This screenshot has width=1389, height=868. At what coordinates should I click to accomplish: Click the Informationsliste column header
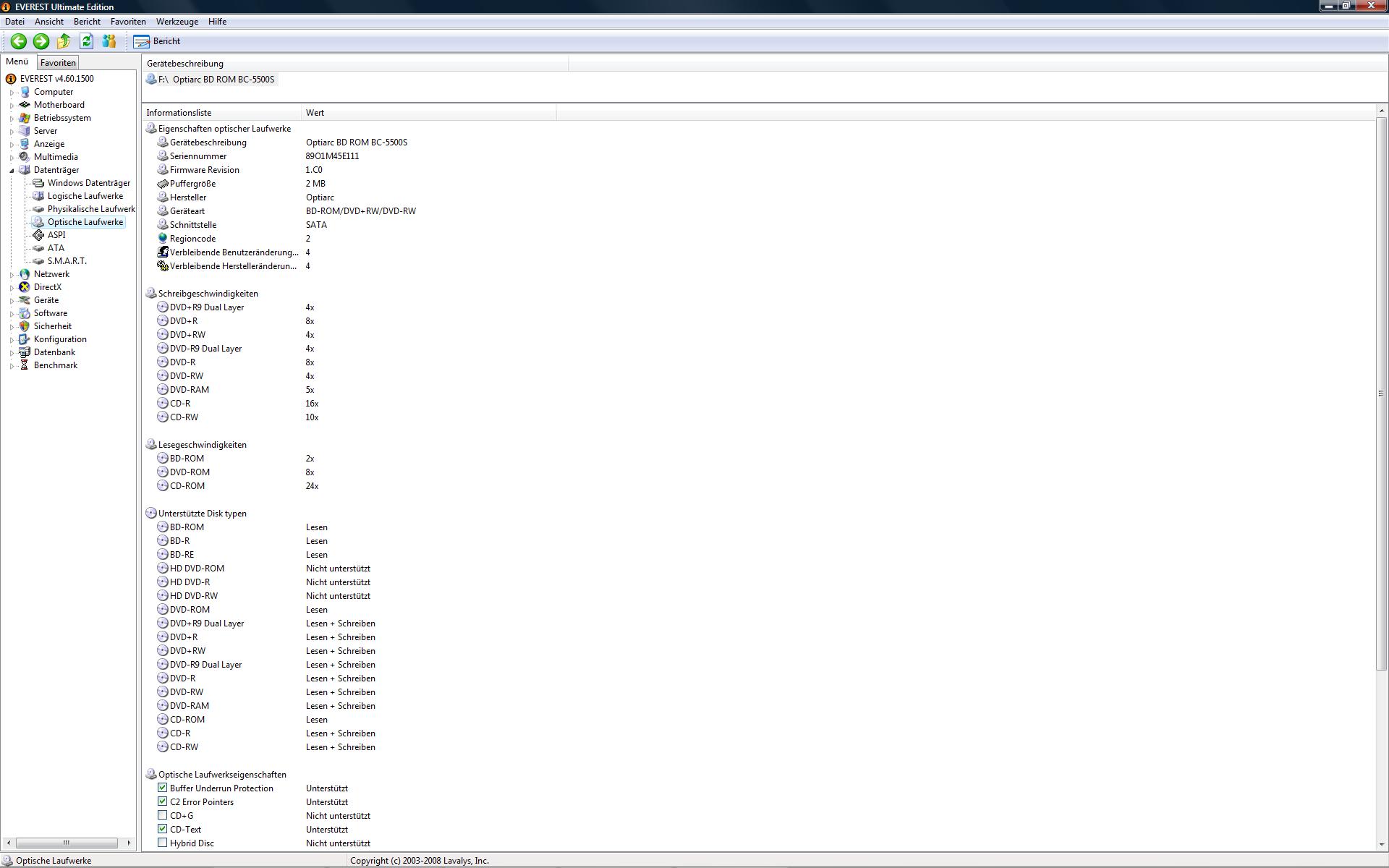click(221, 113)
